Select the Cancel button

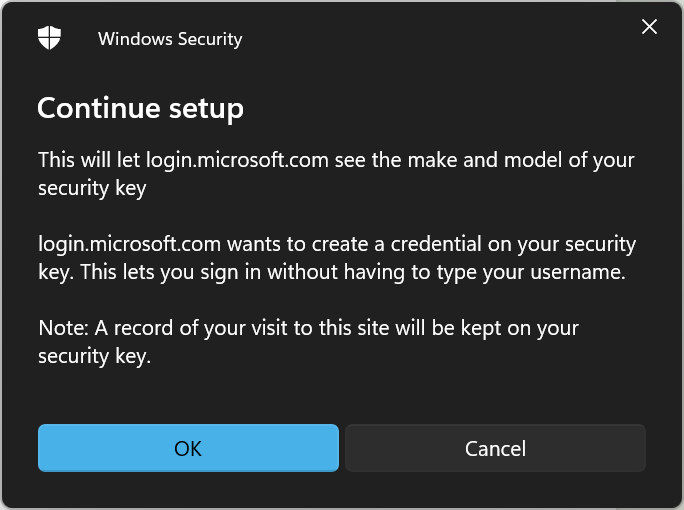tap(495, 448)
